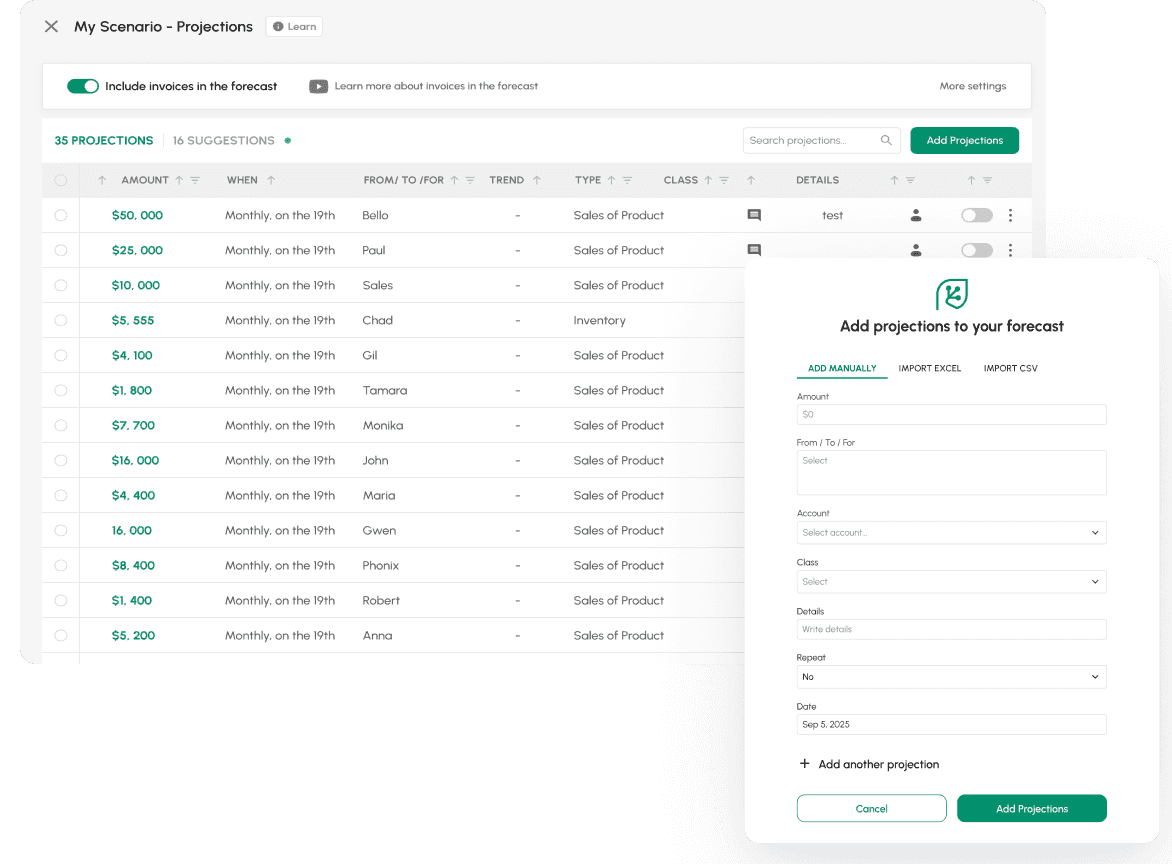
Task: Open the Repeat dropdown
Action: 951,677
